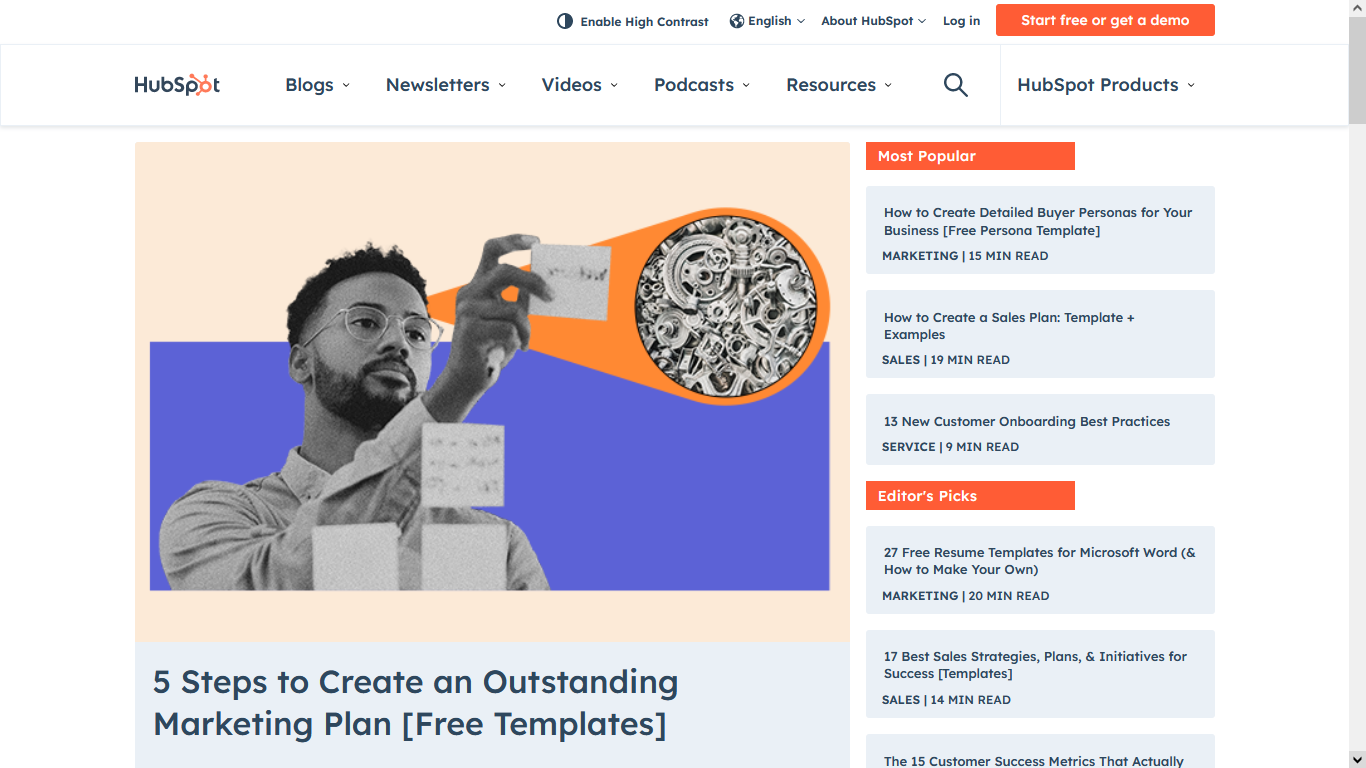Expand the About HubSpot menu
Image resolution: width=1366 pixels, height=768 pixels.
point(873,21)
